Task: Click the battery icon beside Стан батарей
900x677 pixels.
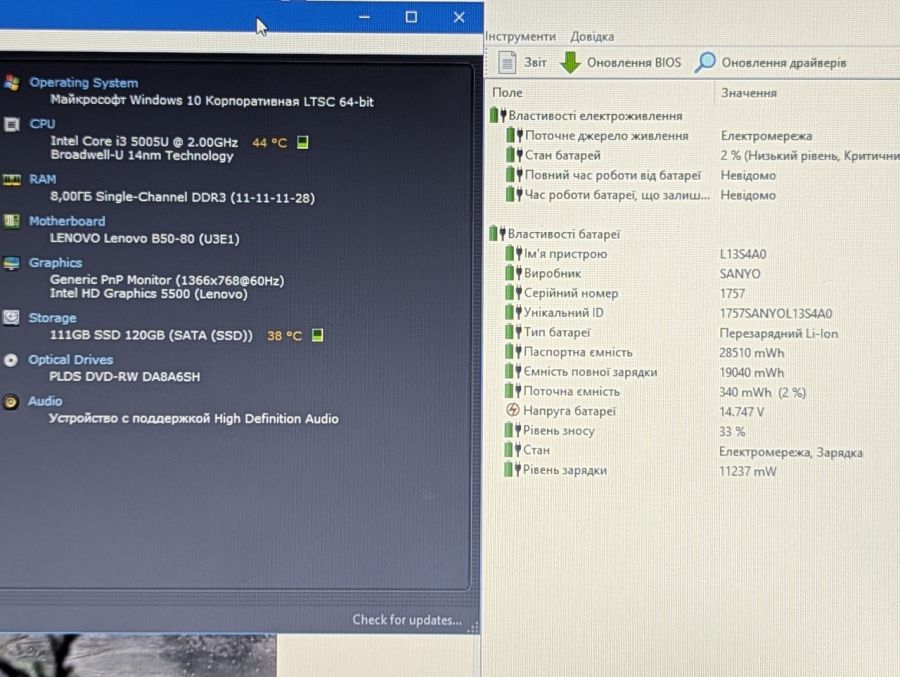Action: 514,154
